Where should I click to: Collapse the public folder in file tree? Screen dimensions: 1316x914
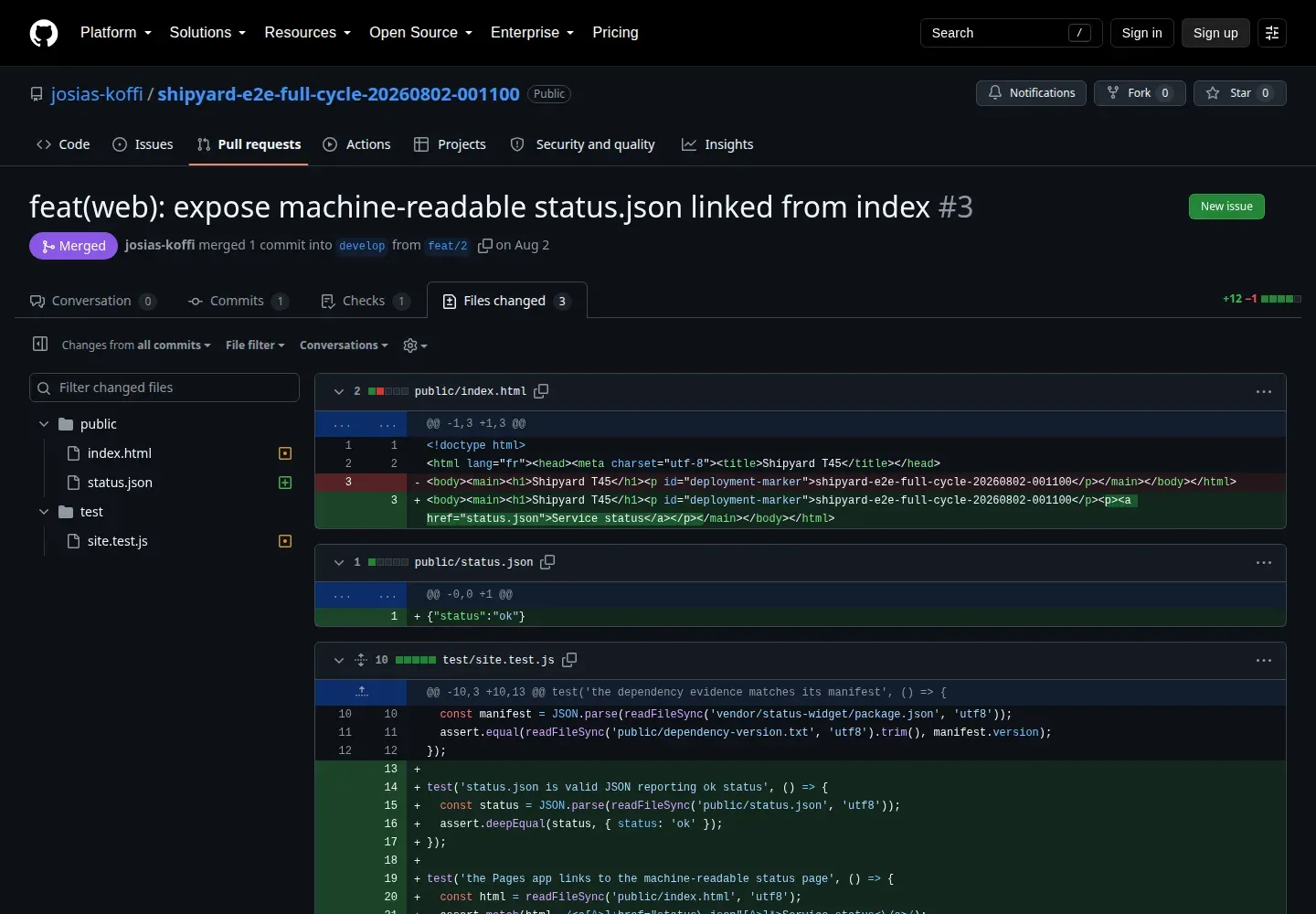[x=44, y=424]
